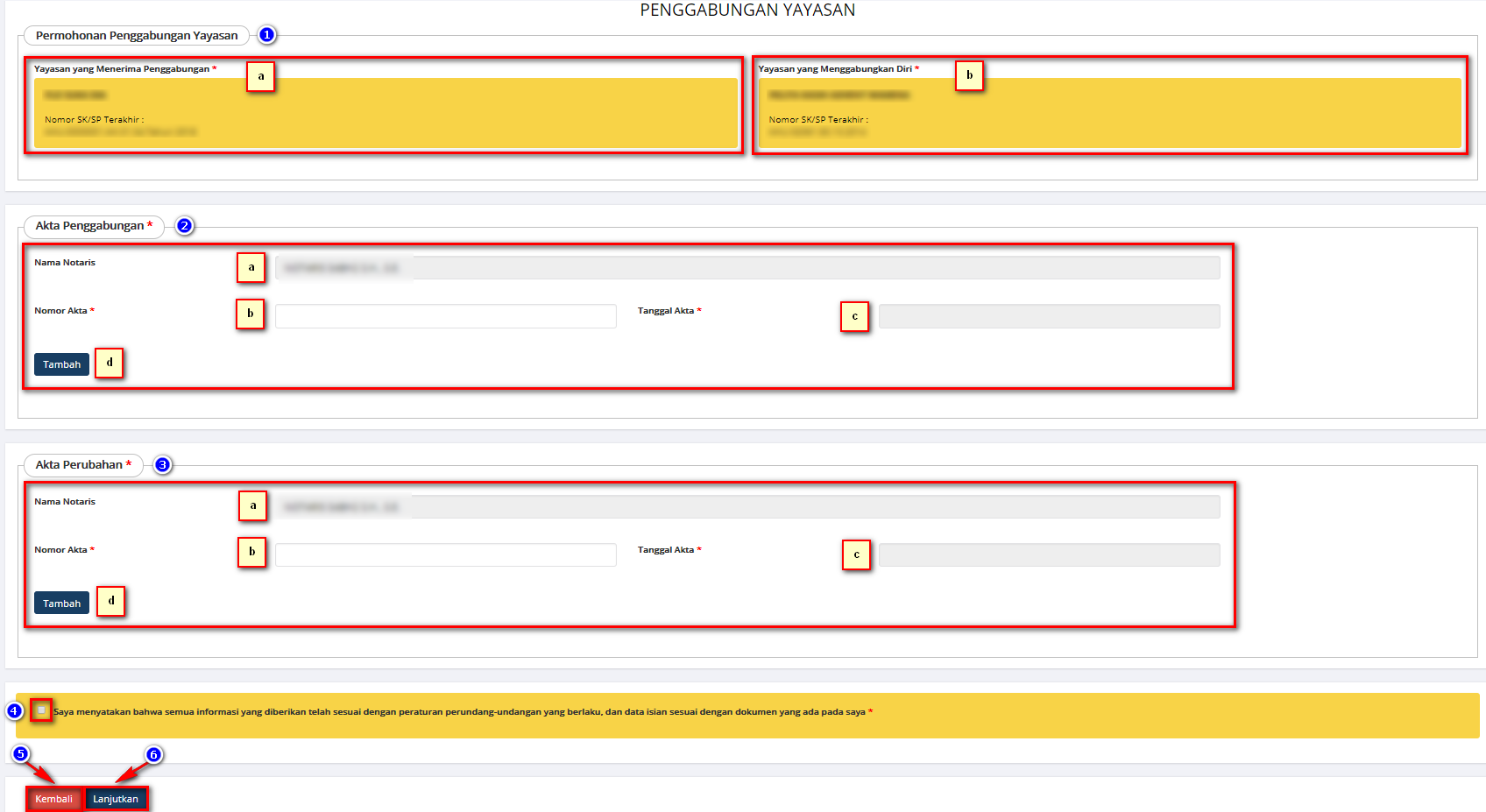This screenshot has width=1486, height=812.
Task: Click the Permohonan Penggabungan Yayasan section header
Action: tap(137, 36)
